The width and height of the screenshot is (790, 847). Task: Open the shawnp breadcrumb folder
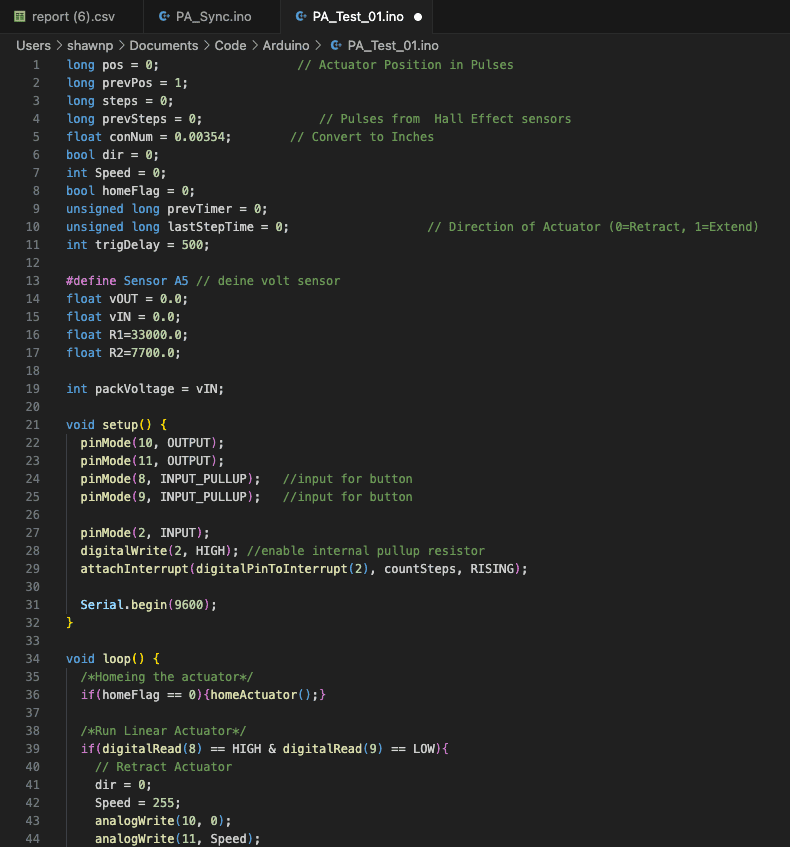[90, 46]
